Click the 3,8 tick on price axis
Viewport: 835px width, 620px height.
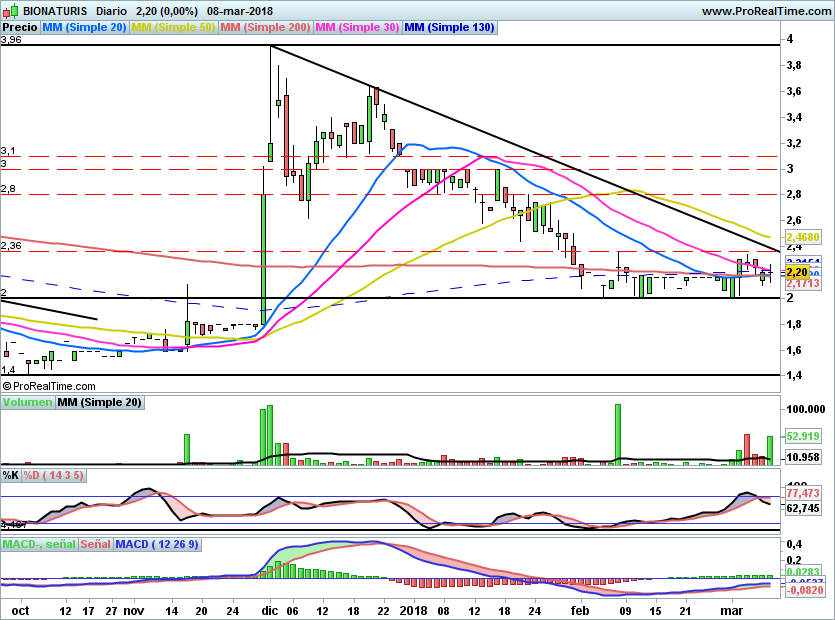click(x=794, y=66)
